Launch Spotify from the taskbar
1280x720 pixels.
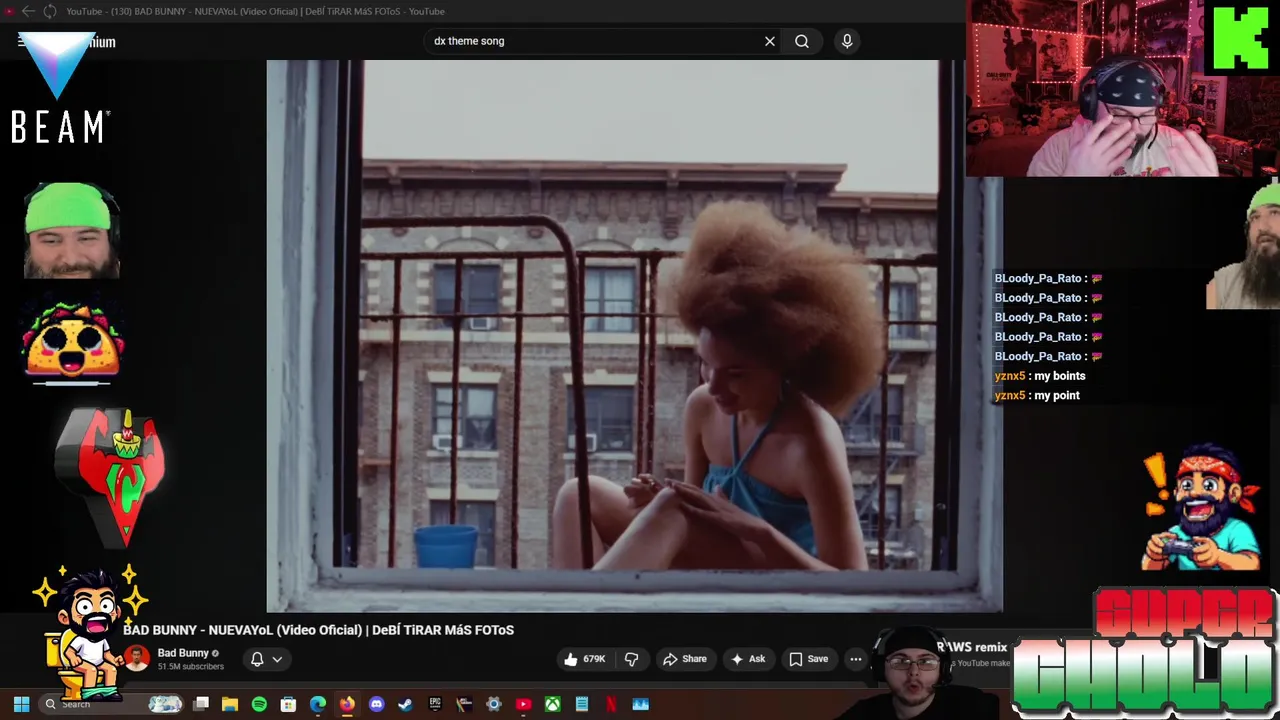[259, 704]
